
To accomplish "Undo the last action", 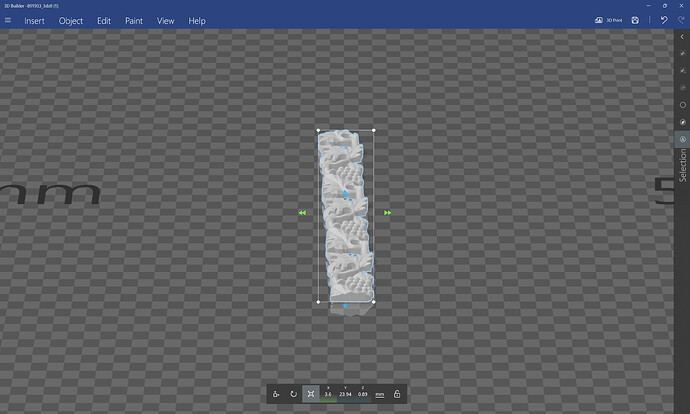I will tap(664, 20).
